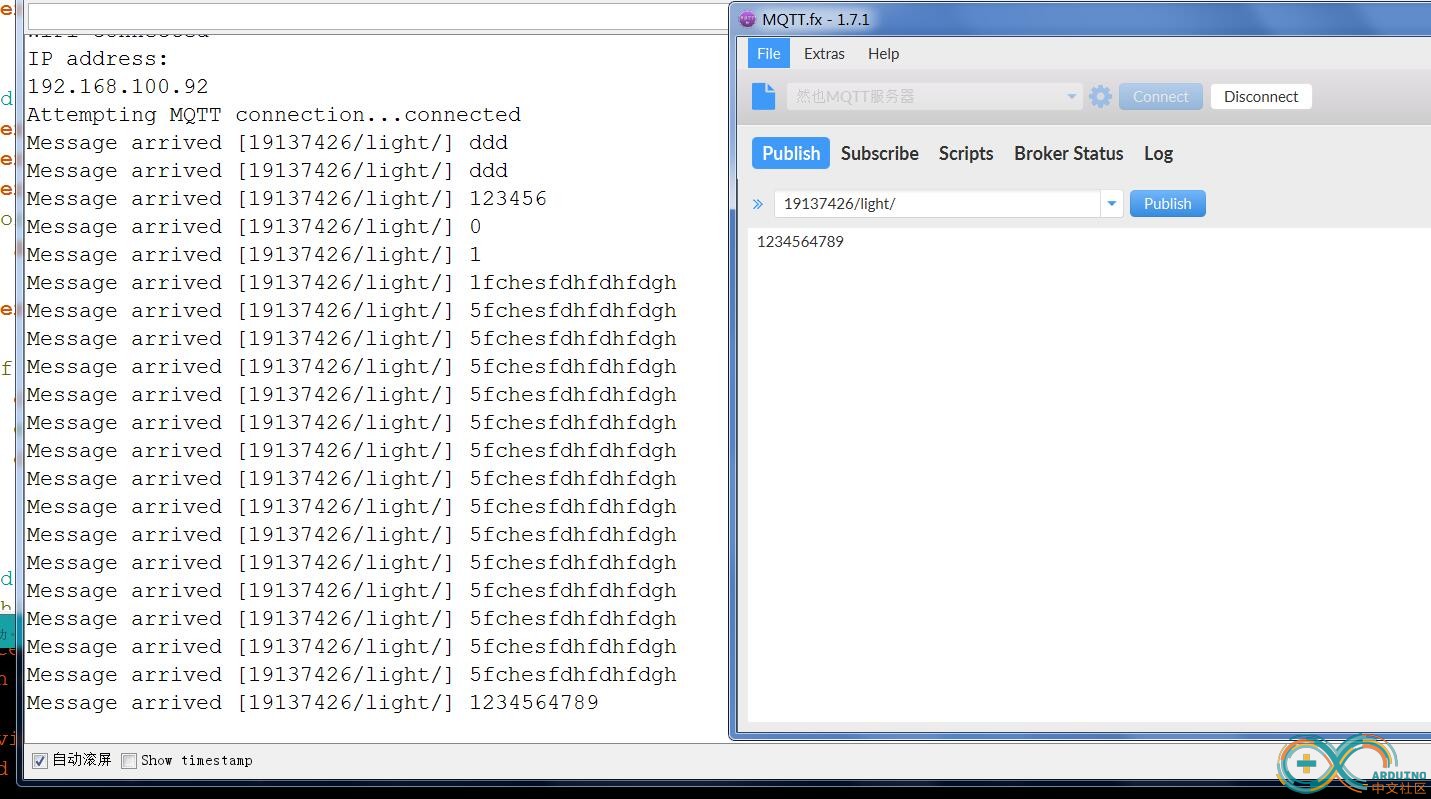Click the serial line ending in 123456
This screenshot has width=1431, height=799.
coord(287,199)
